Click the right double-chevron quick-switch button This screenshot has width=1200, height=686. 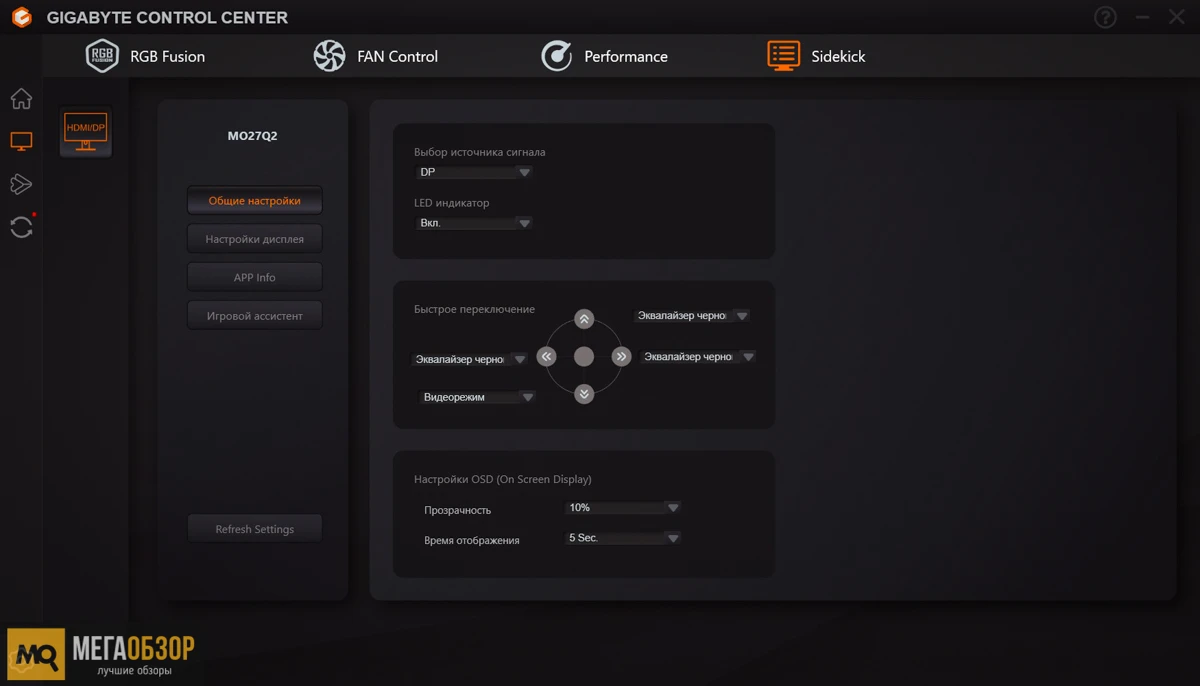pos(621,357)
